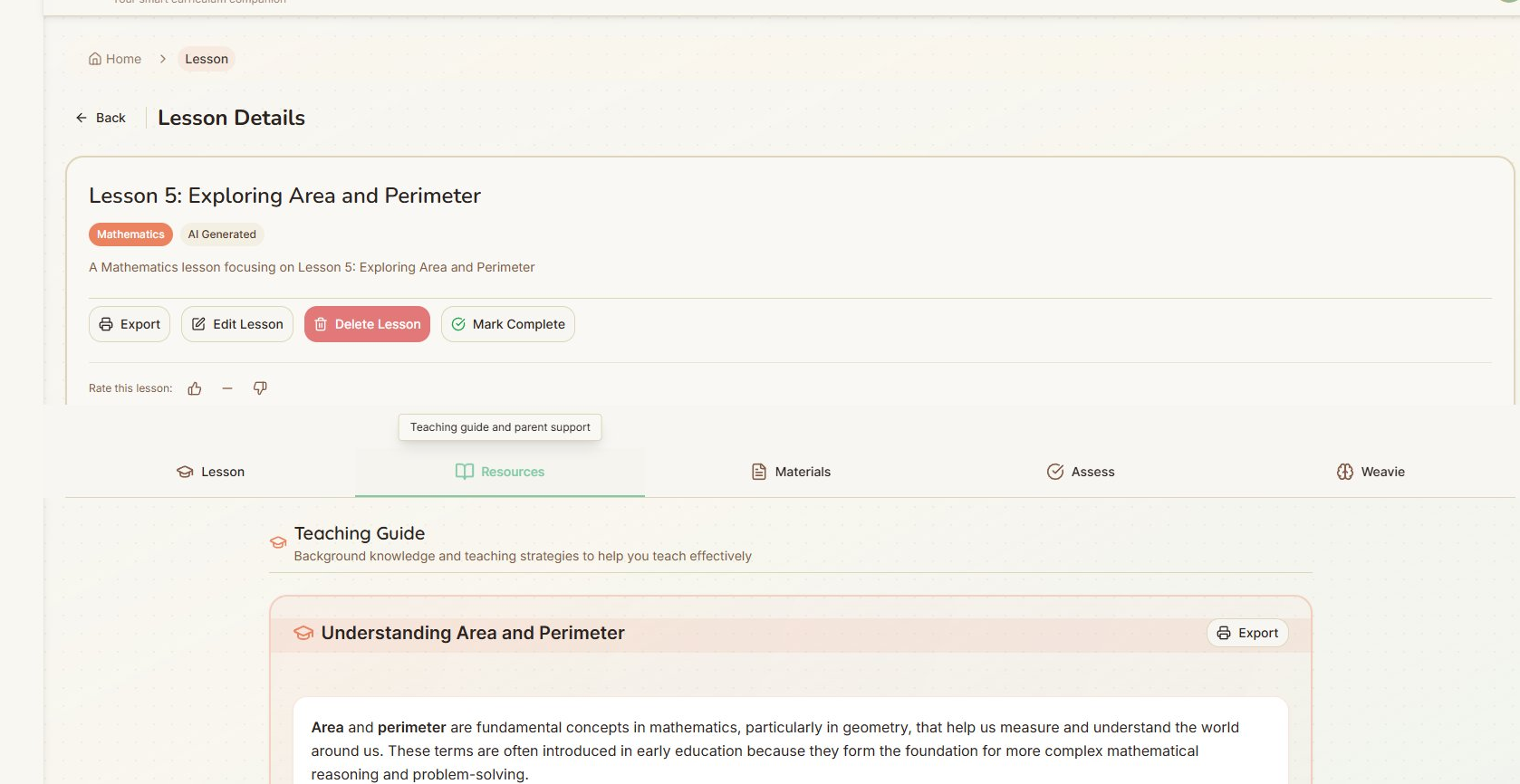Click Edit Lesson button
The image size is (1520, 784).
[237, 324]
